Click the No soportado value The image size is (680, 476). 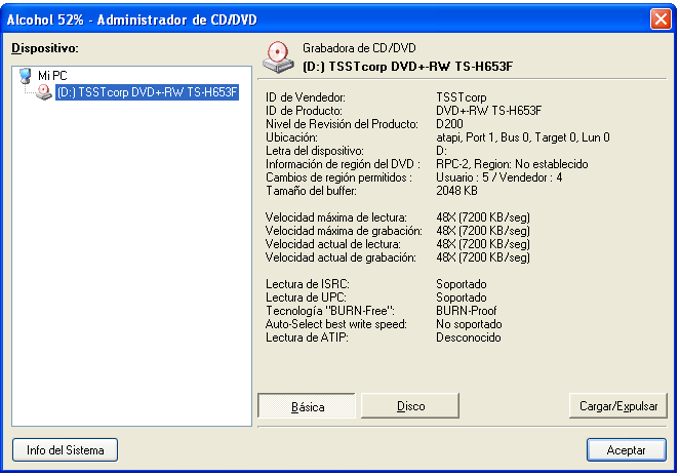pos(469,324)
